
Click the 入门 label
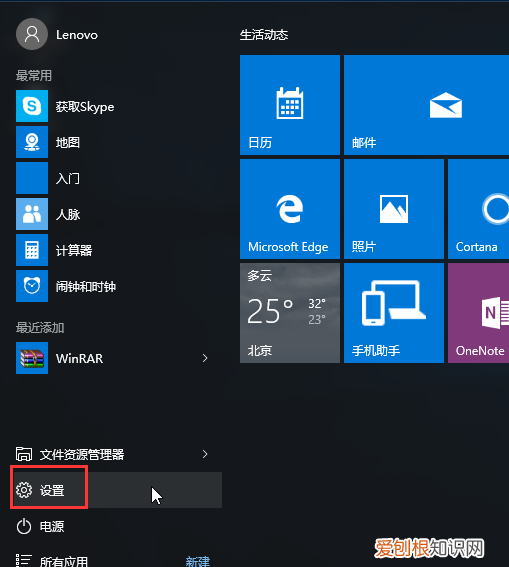tap(68, 179)
